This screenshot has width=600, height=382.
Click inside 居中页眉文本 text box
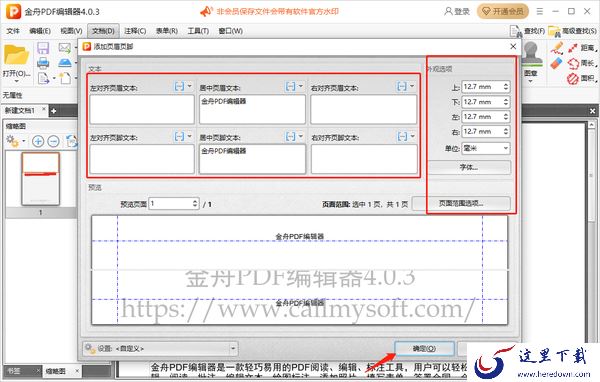(252, 109)
